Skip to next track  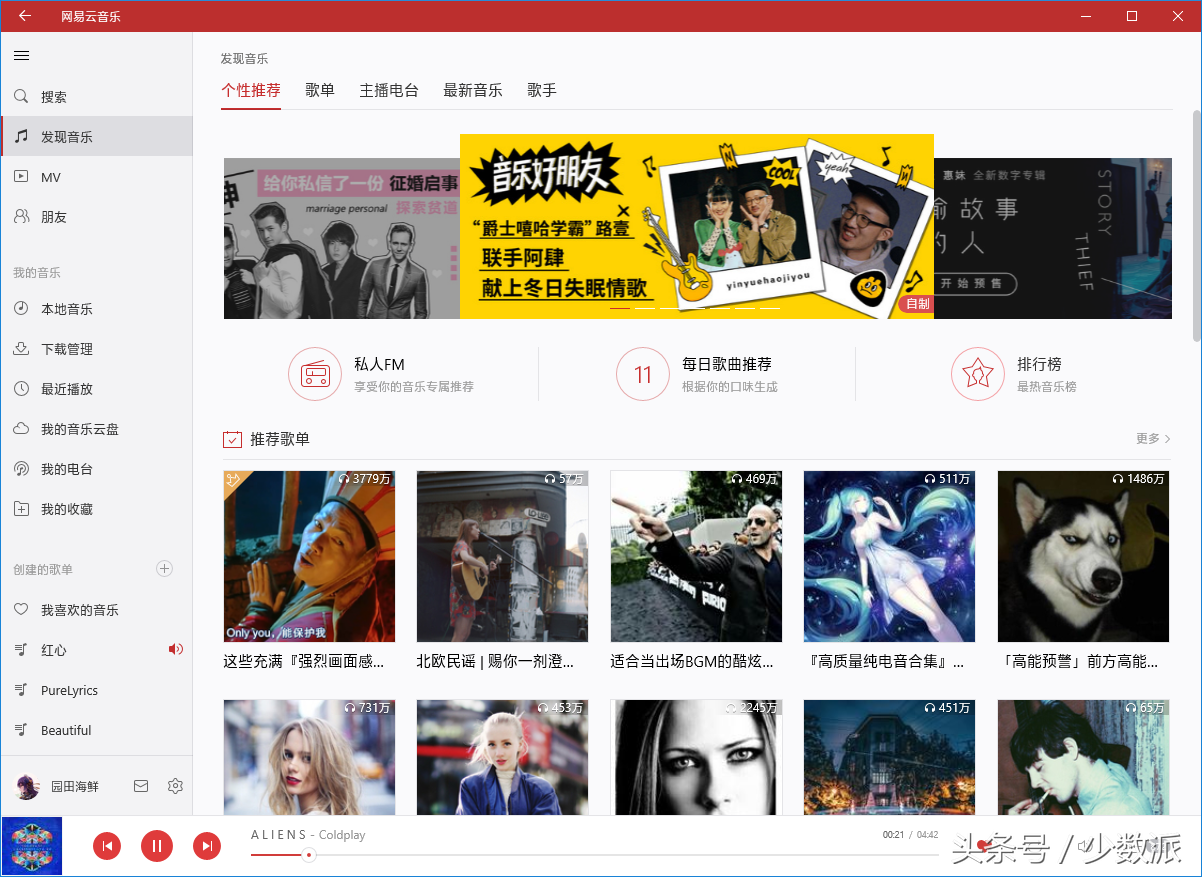[x=206, y=846]
